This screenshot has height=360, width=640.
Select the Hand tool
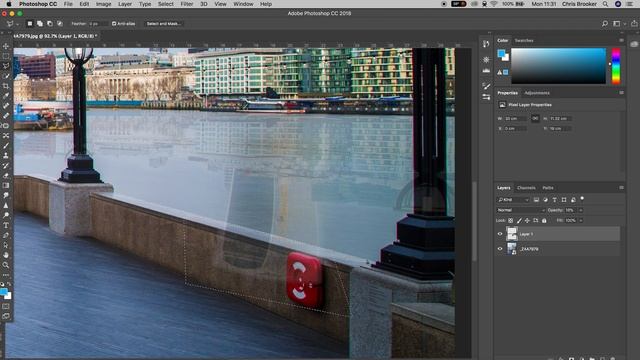(6, 255)
